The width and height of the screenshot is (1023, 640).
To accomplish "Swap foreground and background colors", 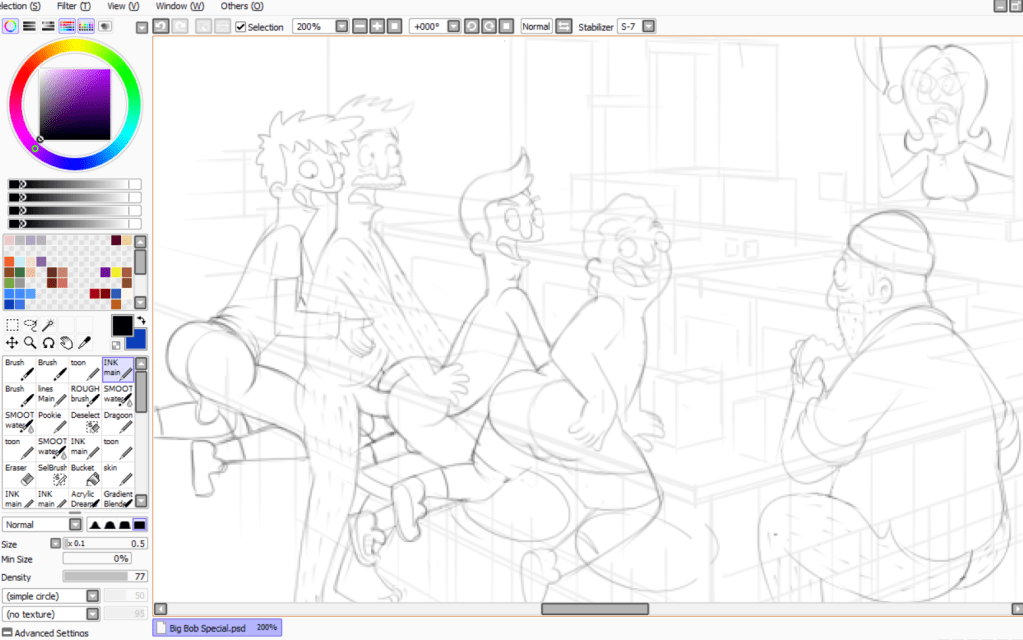I will click(141, 320).
